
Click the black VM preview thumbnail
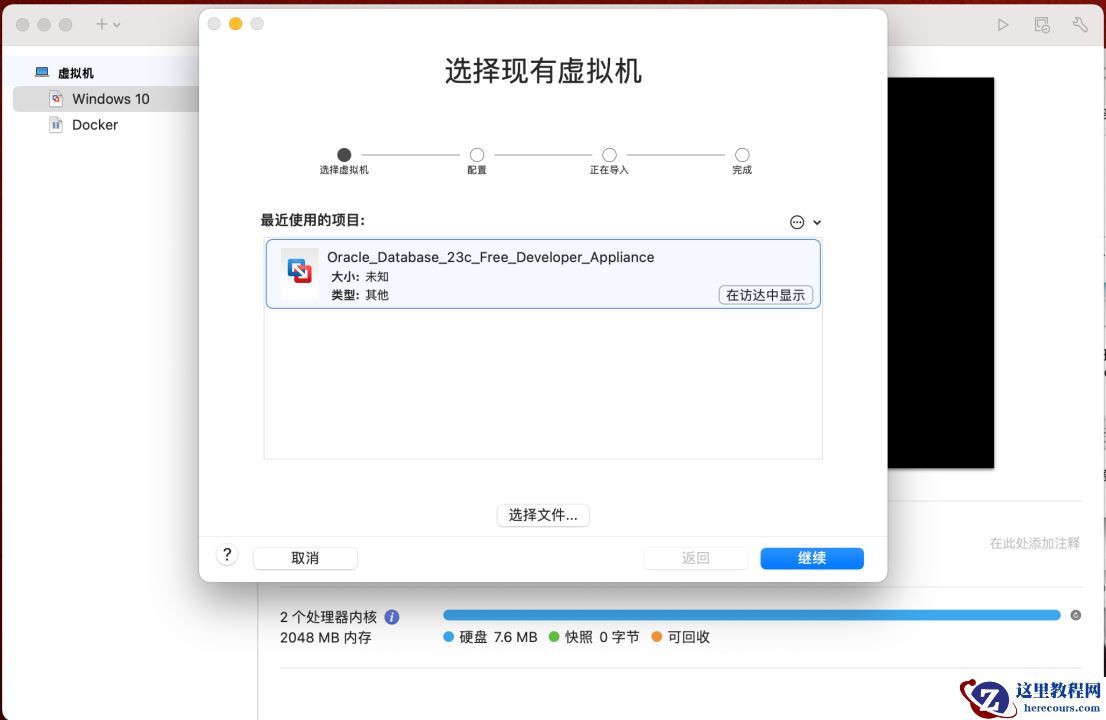pyautogui.click(x=941, y=273)
